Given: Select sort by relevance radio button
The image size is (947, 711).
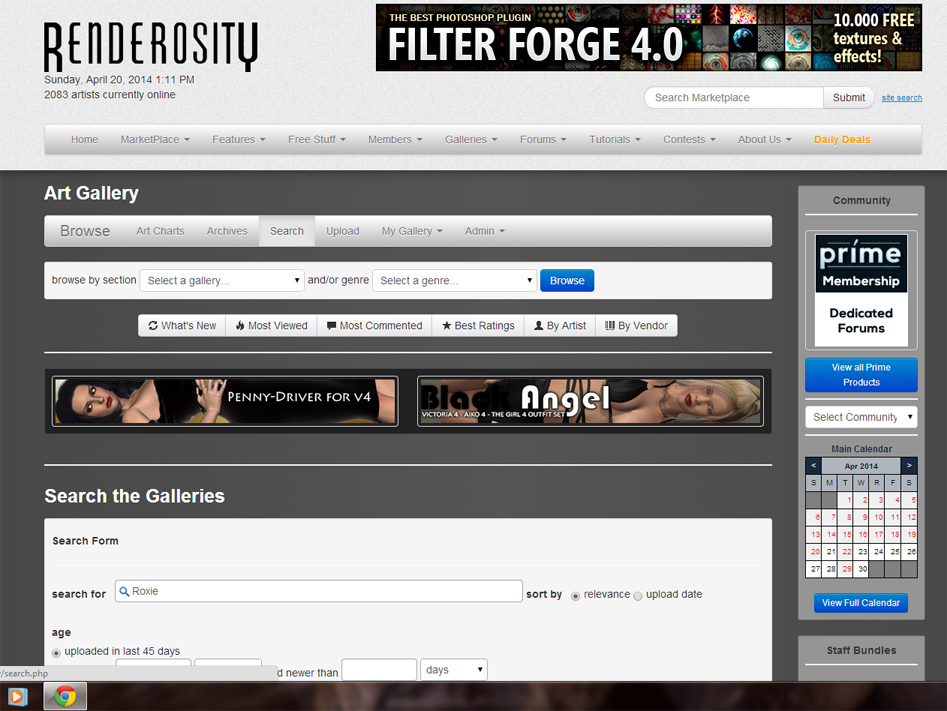Looking at the screenshot, I should [x=576, y=596].
